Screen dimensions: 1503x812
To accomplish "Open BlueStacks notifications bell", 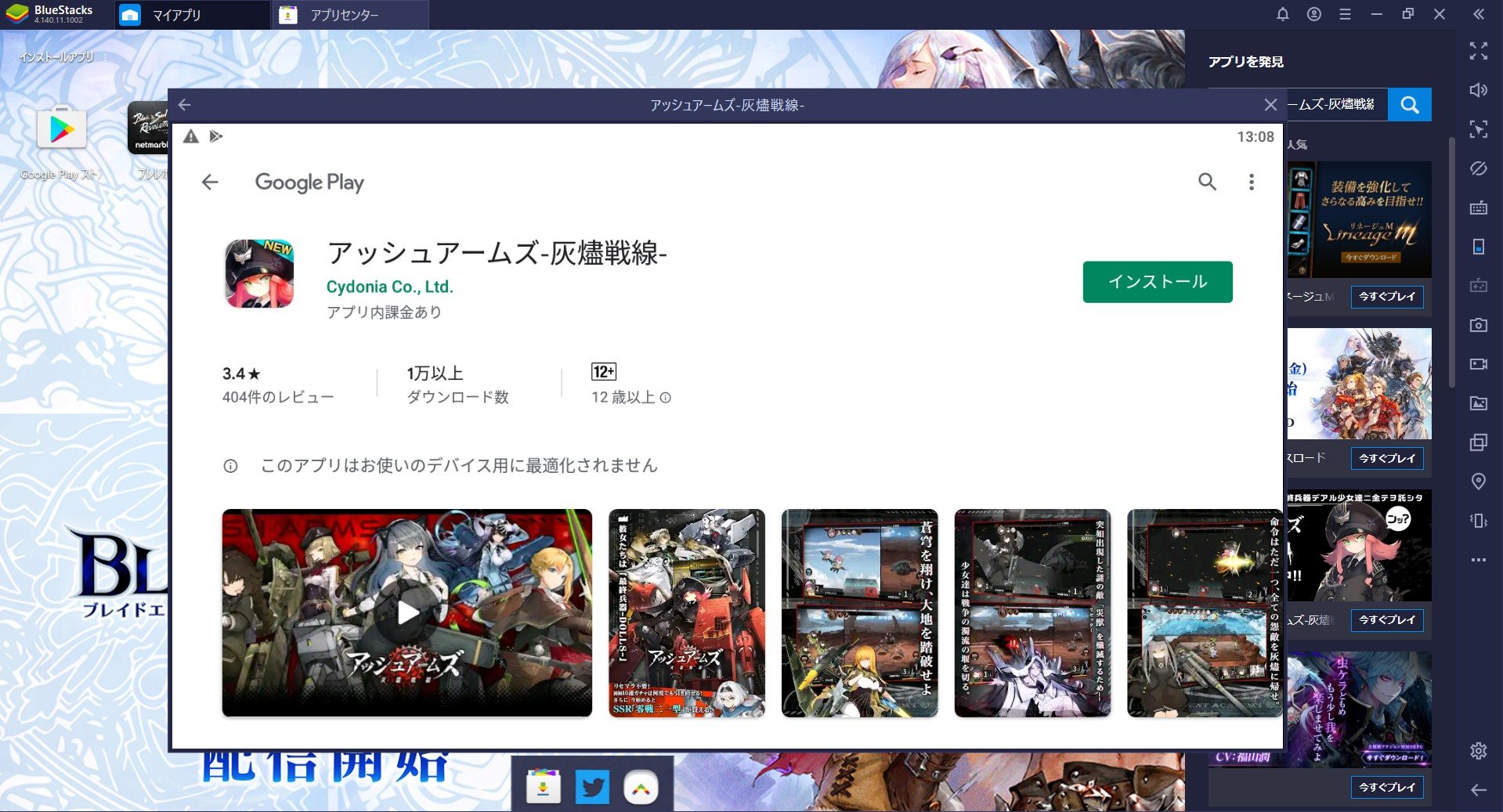I will (1282, 14).
